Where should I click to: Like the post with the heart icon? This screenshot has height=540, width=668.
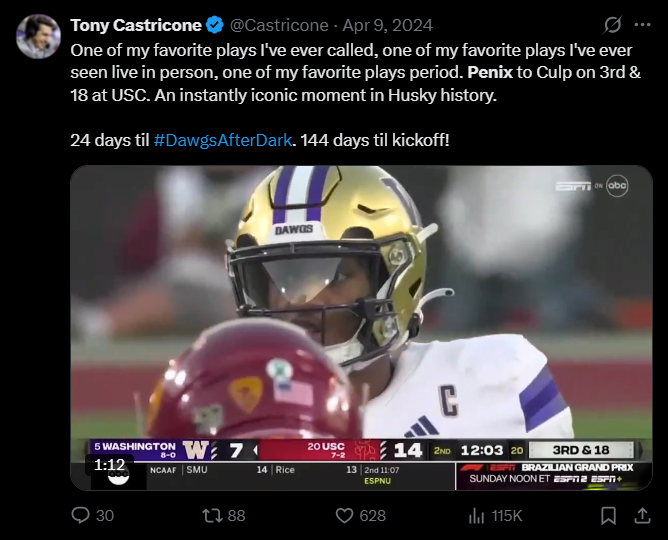(345, 516)
